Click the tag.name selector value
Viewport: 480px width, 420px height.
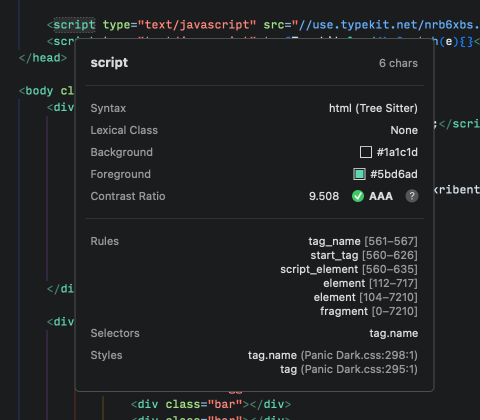click(x=393, y=333)
